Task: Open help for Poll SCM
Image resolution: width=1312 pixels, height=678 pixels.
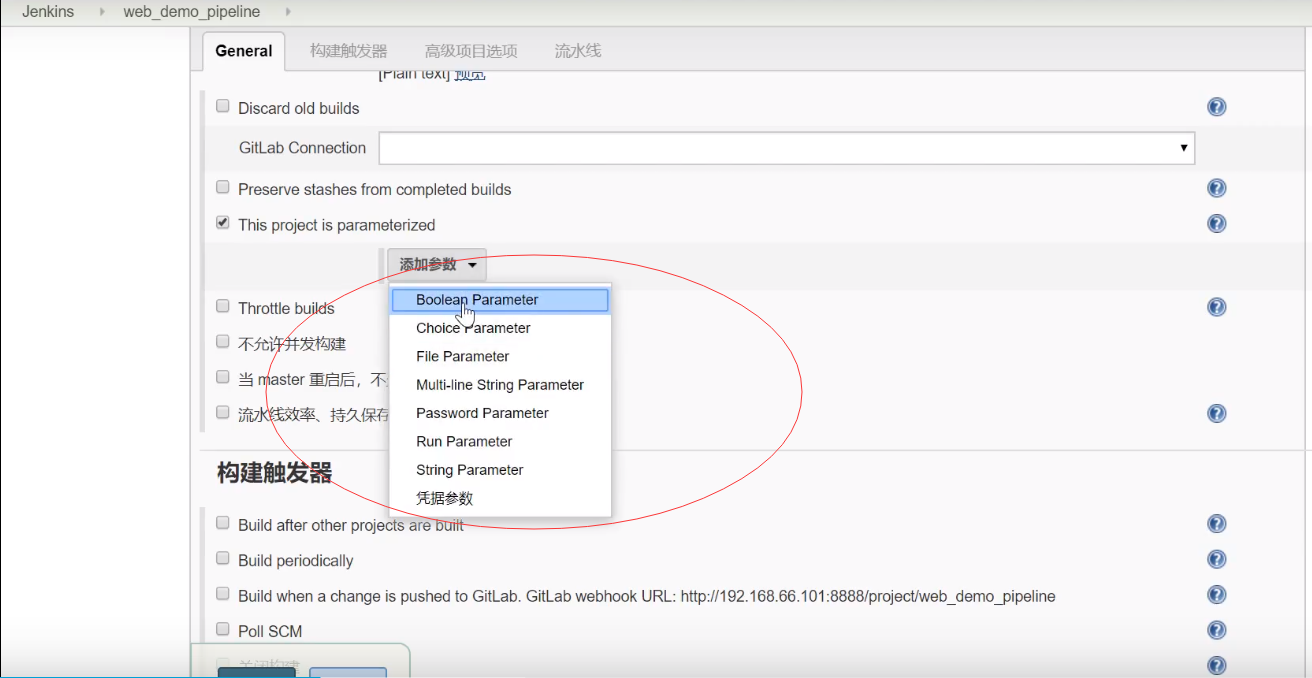Action: click(1216, 630)
